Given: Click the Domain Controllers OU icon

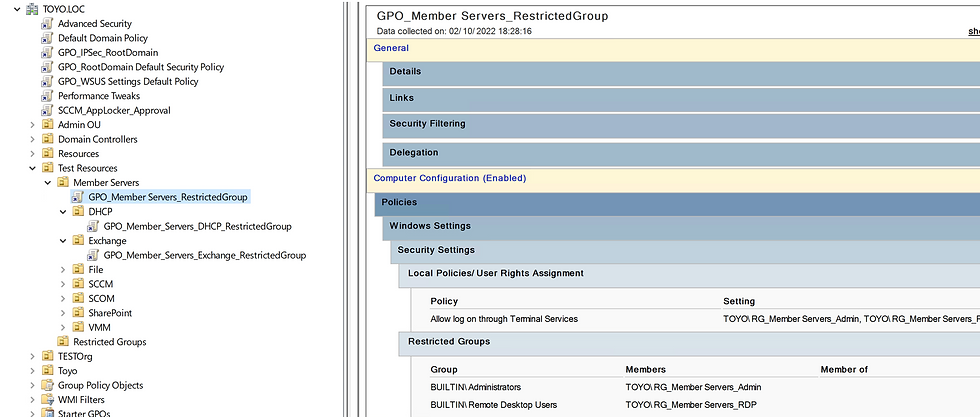Looking at the screenshot, I should [x=48, y=139].
